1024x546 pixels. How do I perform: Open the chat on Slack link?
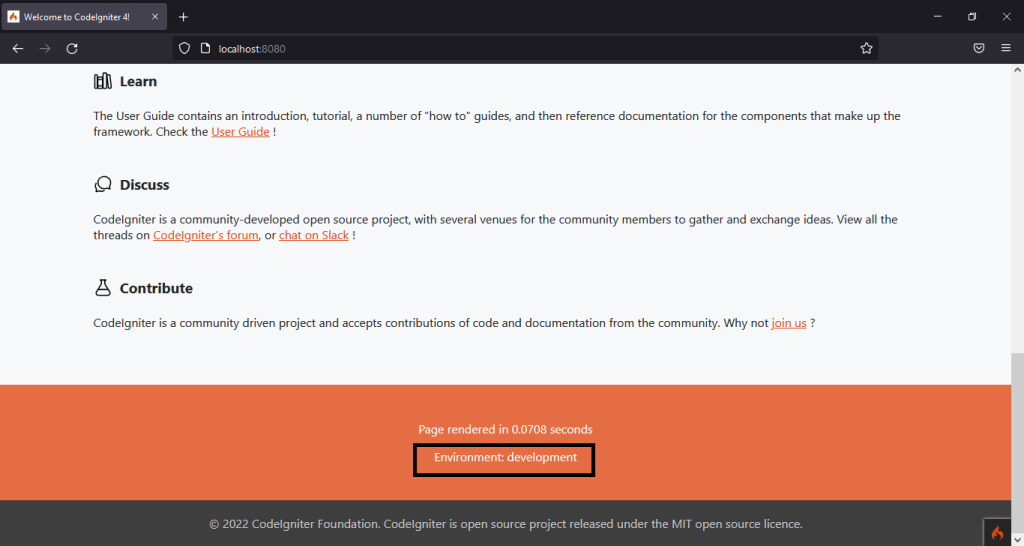[x=313, y=235]
